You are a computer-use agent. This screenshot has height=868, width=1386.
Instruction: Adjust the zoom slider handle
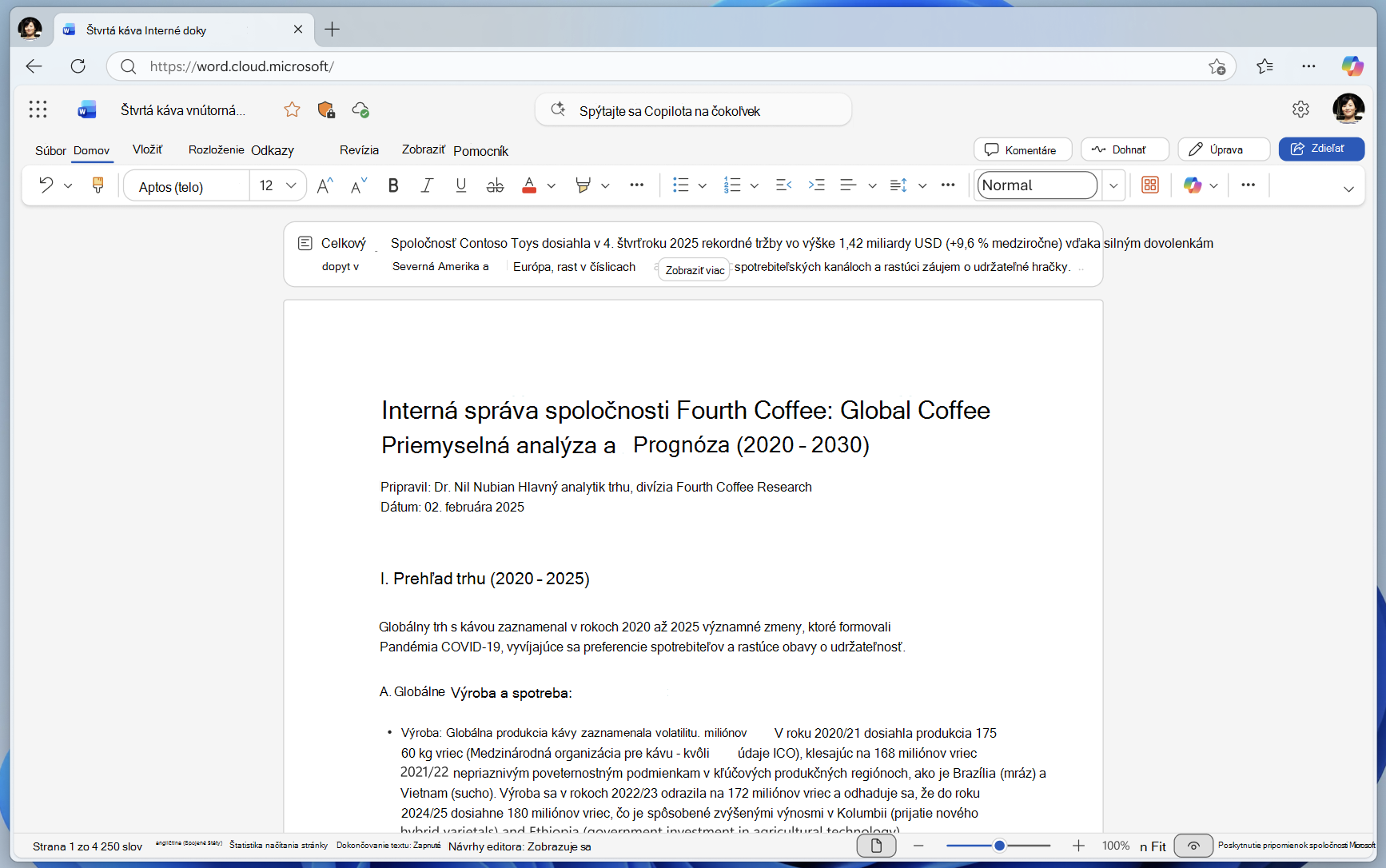[999, 846]
